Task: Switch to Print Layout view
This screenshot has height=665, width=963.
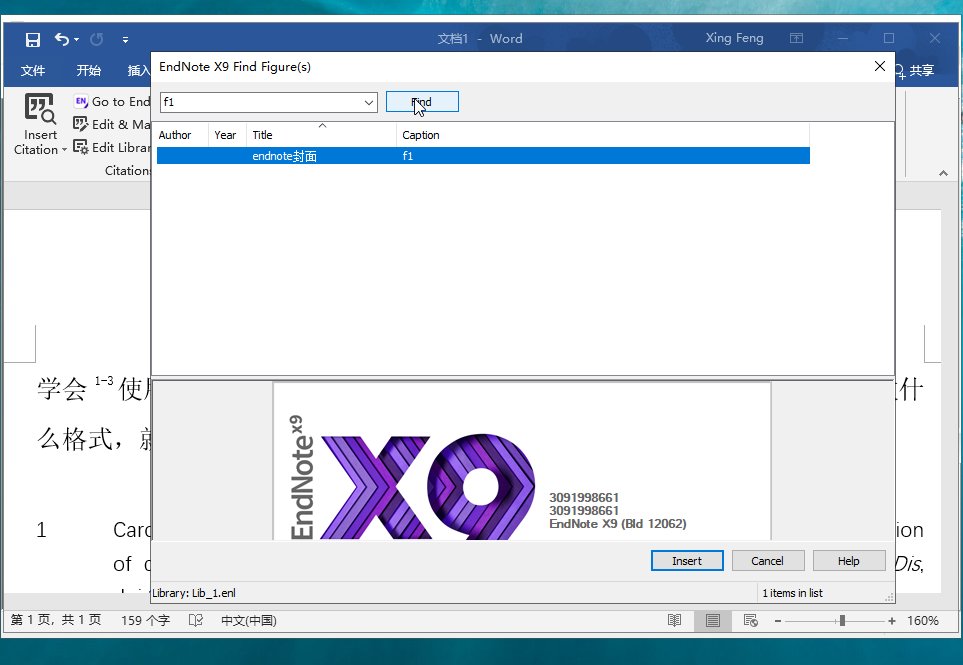Action: click(x=712, y=621)
